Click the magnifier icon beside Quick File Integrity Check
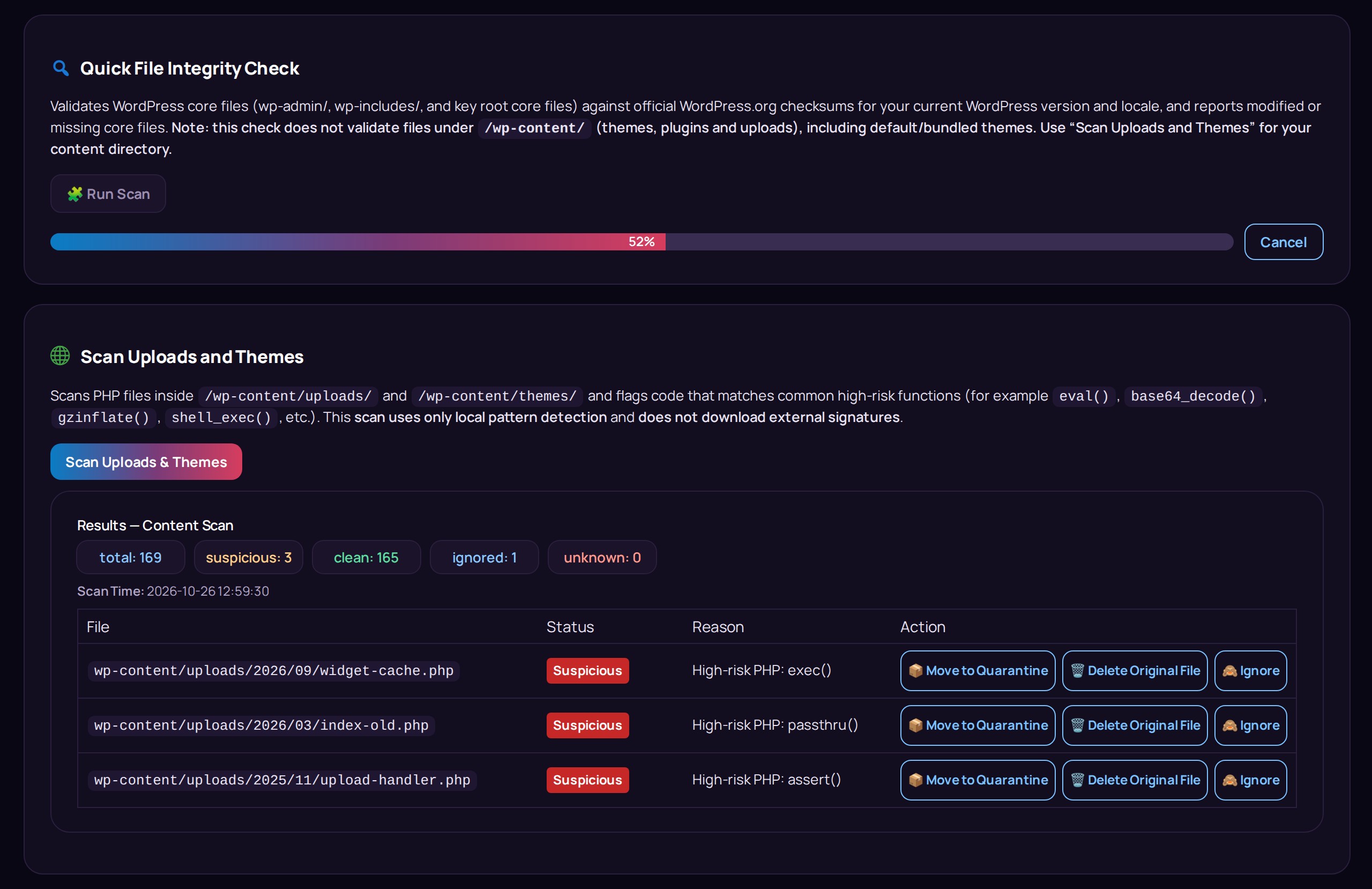The image size is (1372, 889). point(61,68)
